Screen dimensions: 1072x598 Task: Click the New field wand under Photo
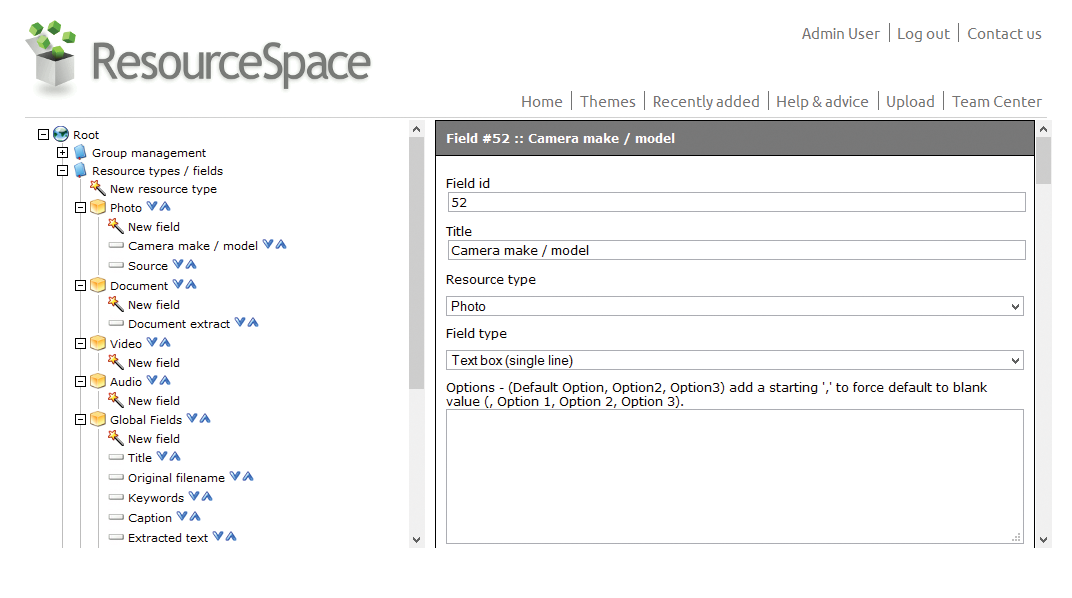(x=115, y=226)
